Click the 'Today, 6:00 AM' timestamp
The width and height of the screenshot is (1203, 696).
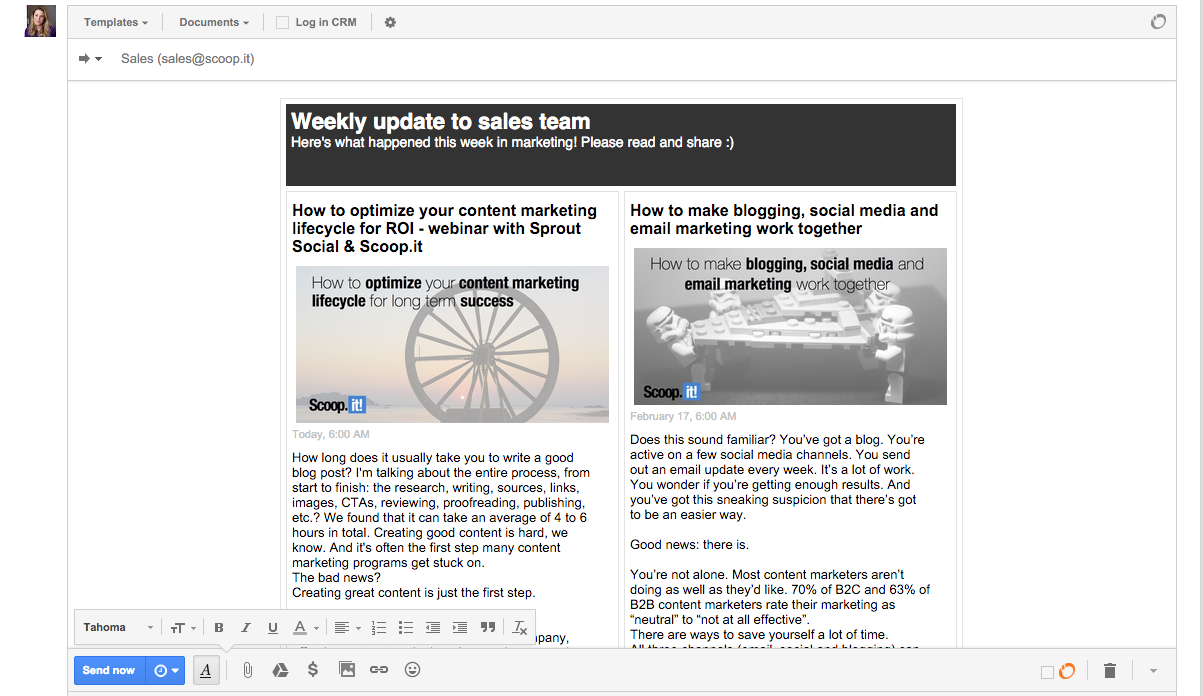(331, 435)
